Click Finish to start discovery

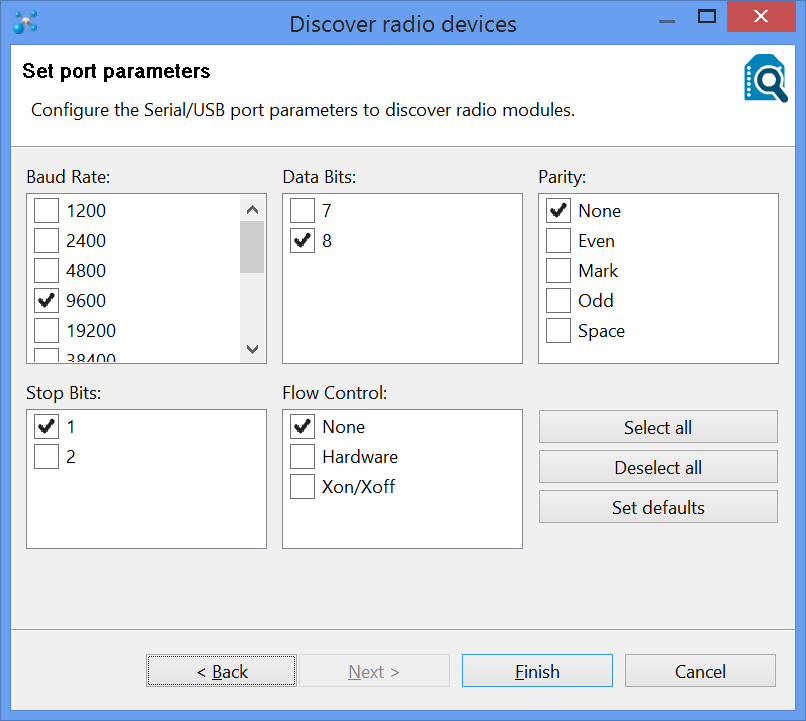tap(537, 671)
